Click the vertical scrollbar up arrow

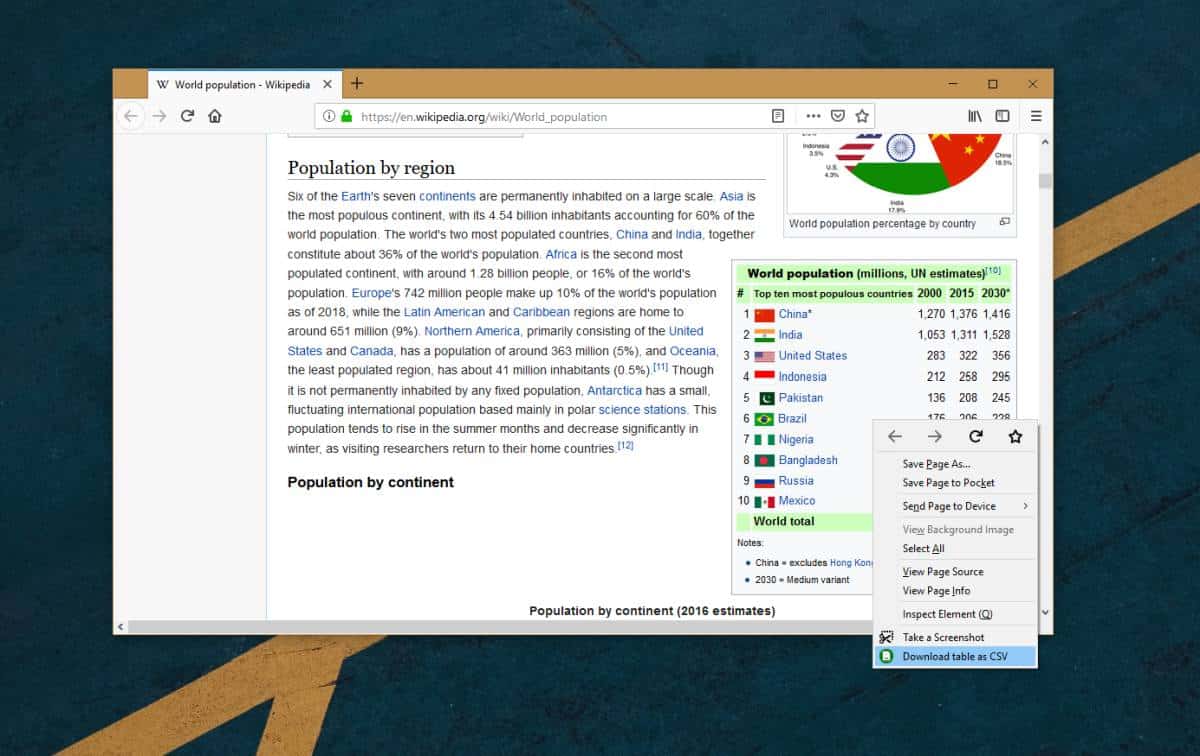click(1045, 142)
